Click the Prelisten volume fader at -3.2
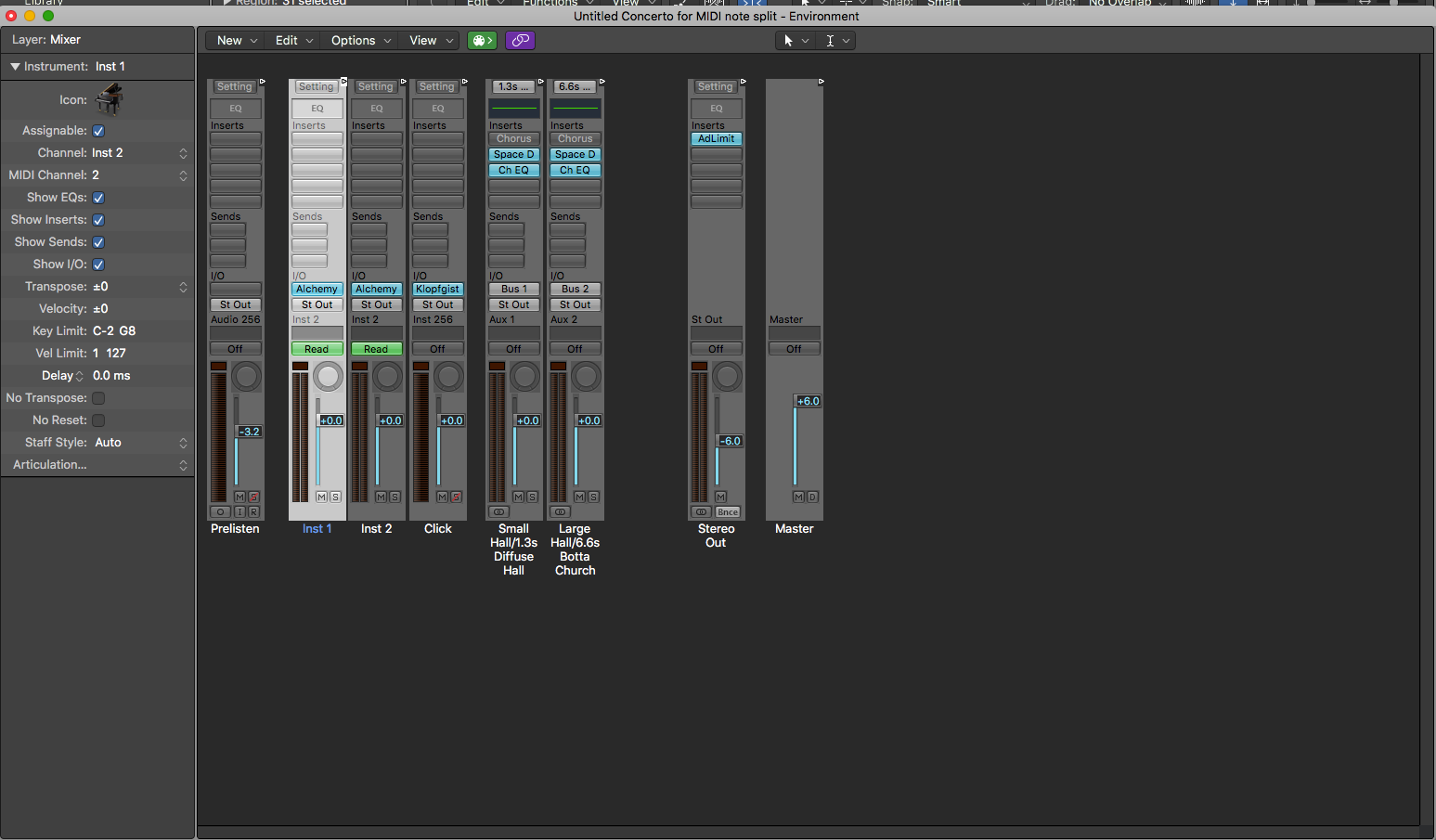This screenshot has height=840, width=1436. click(250, 432)
